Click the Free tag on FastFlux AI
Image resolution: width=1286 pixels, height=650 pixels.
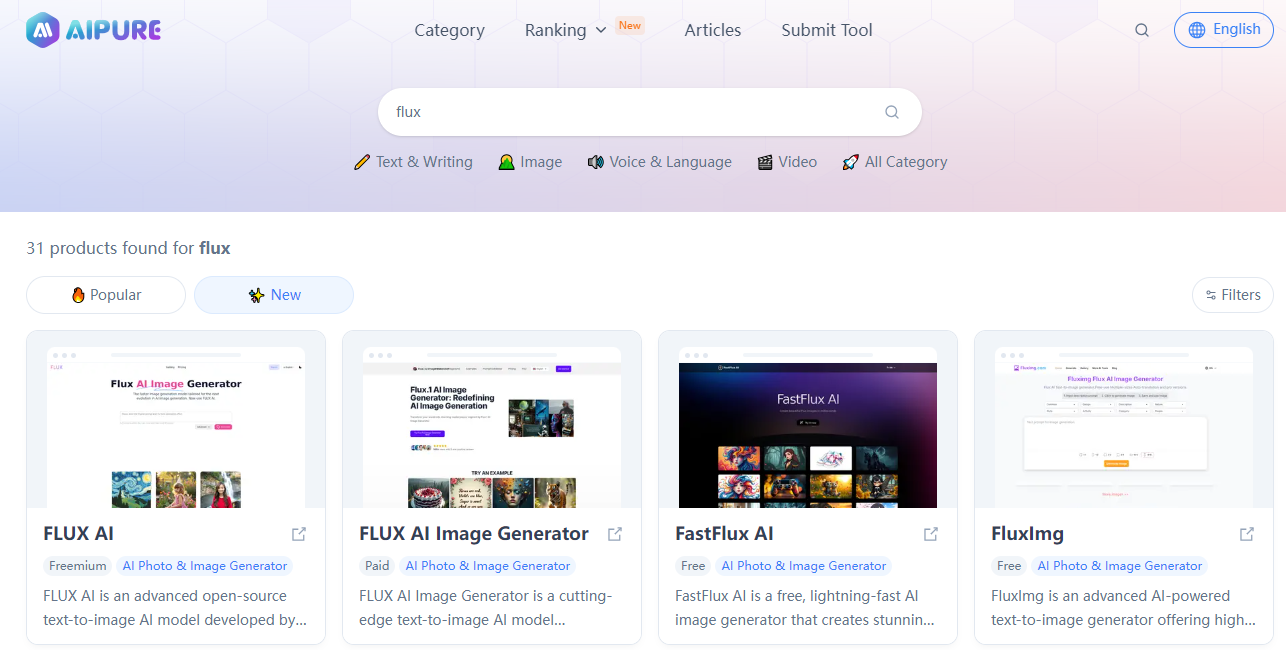click(693, 566)
